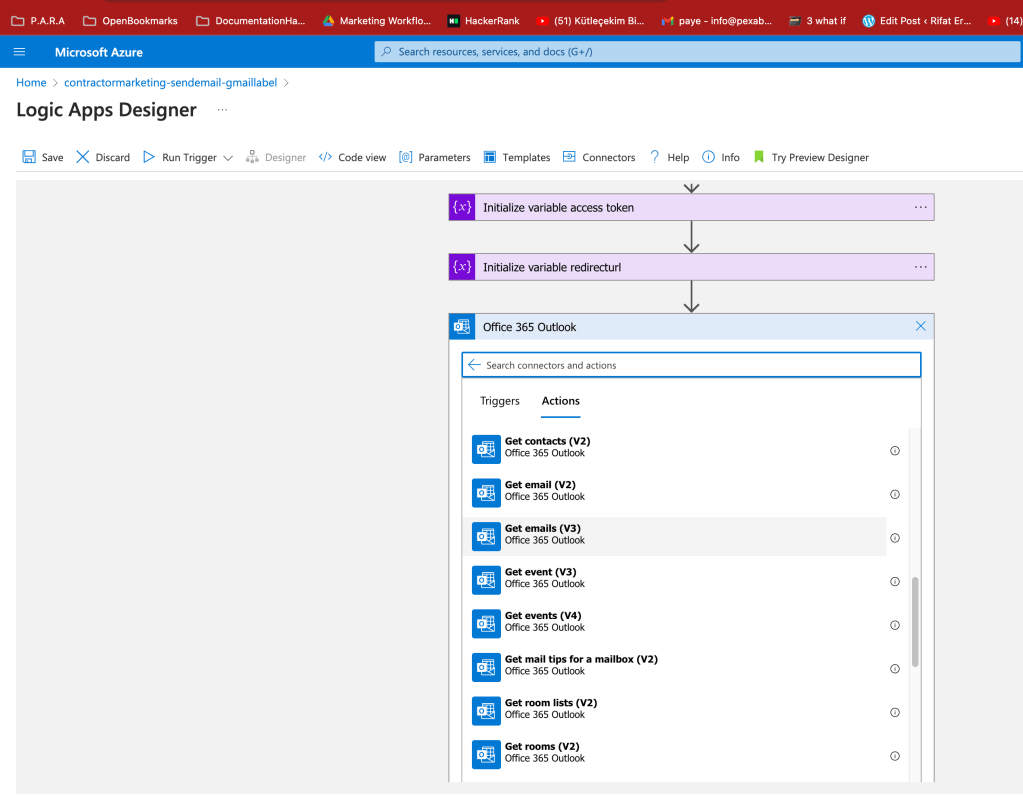Select the Get event (V3) action
The width and height of the screenshot is (1023, 810).
coord(675,580)
